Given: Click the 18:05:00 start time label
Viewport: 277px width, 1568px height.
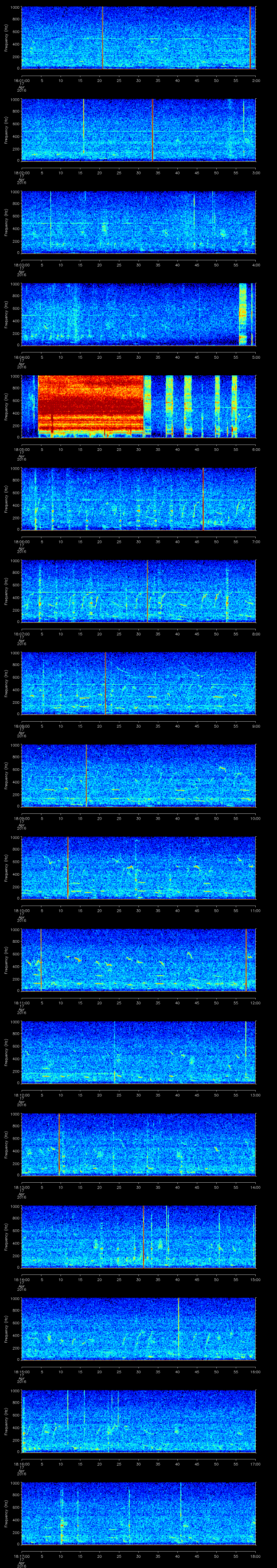Looking at the screenshot, I should coord(21,449).
